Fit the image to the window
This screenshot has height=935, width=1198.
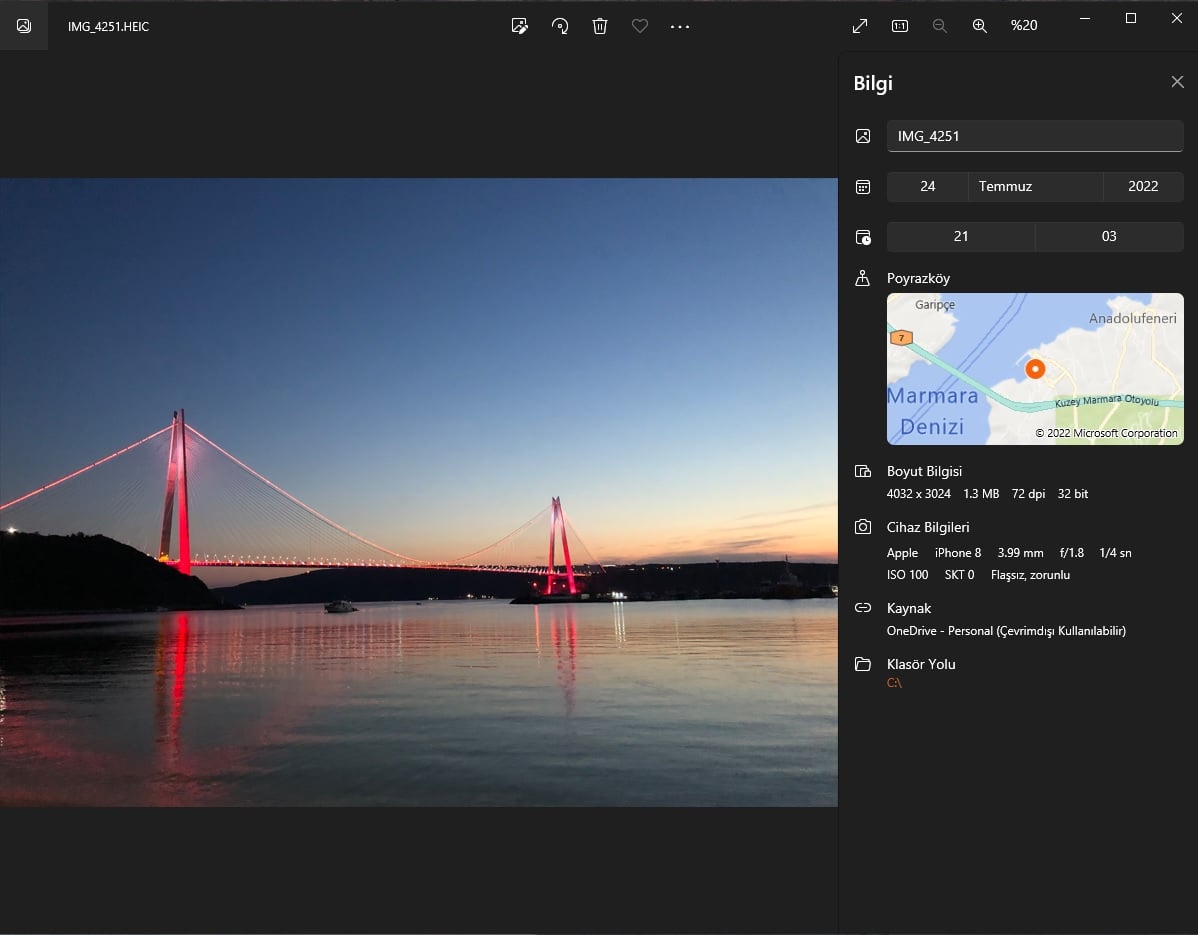click(x=860, y=25)
